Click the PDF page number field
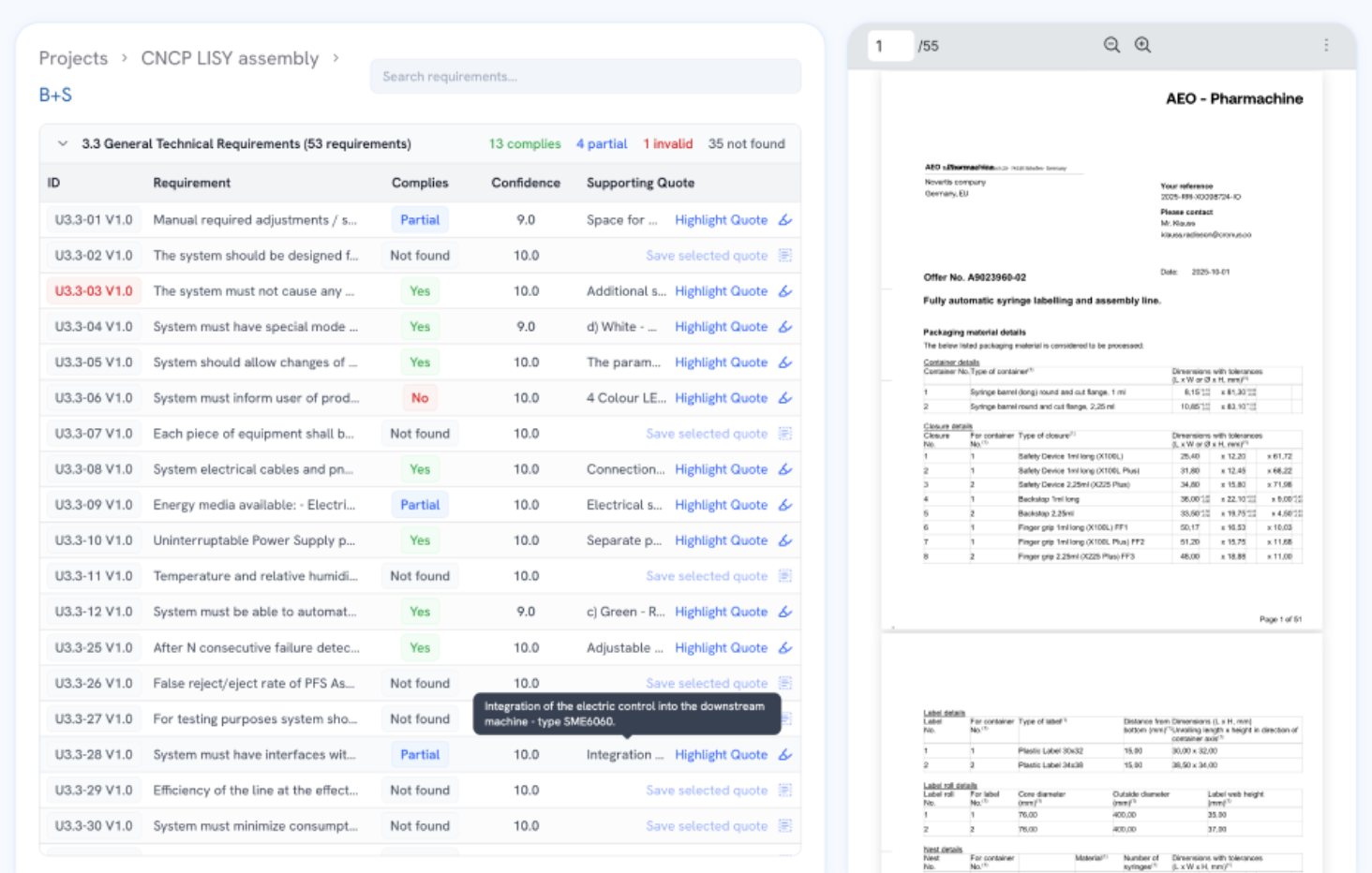 889,46
